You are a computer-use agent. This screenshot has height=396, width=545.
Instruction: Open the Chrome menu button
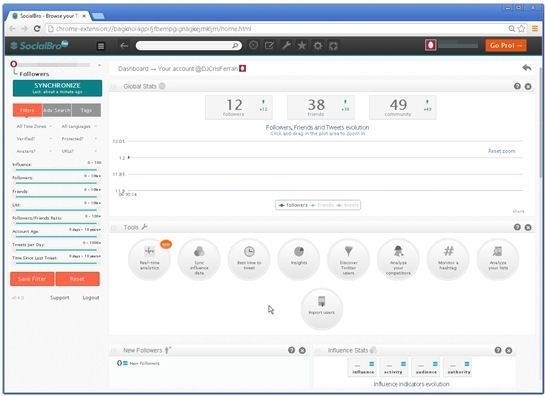coord(535,29)
